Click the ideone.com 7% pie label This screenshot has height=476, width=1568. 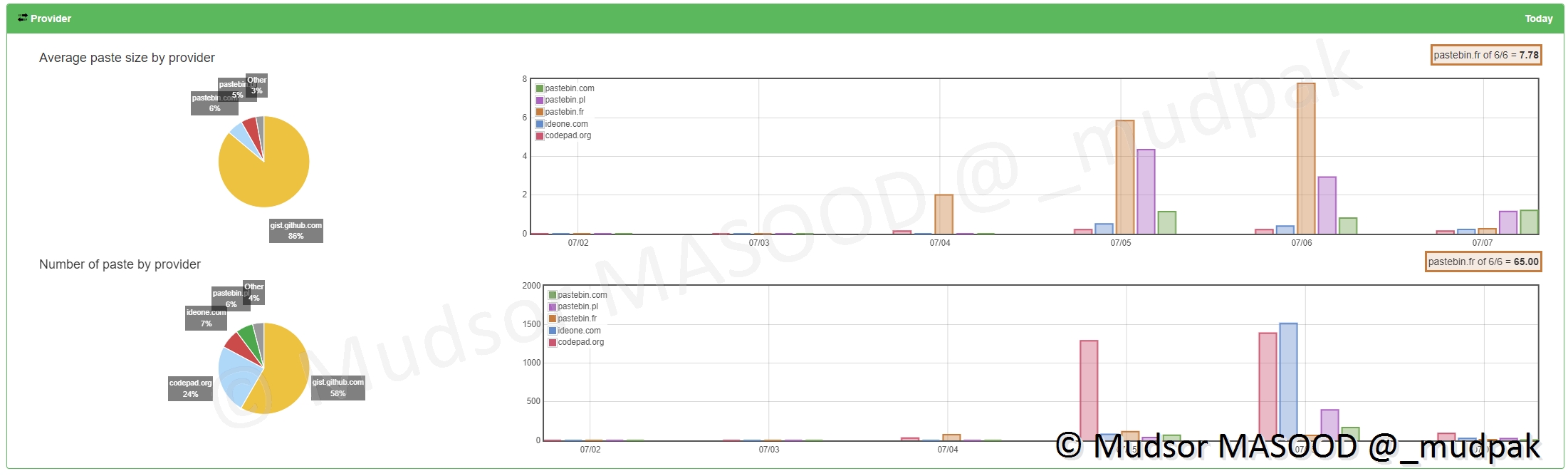click(x=206, y=318)
